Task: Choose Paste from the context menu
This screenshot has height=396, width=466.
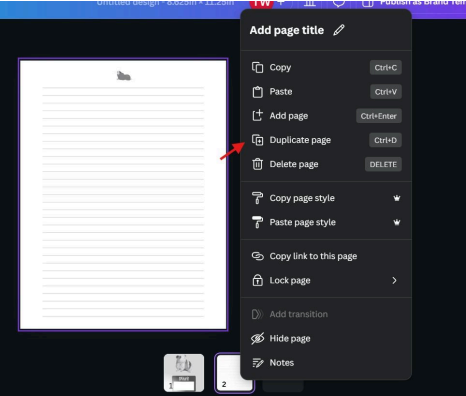Action: pos(326,92)
